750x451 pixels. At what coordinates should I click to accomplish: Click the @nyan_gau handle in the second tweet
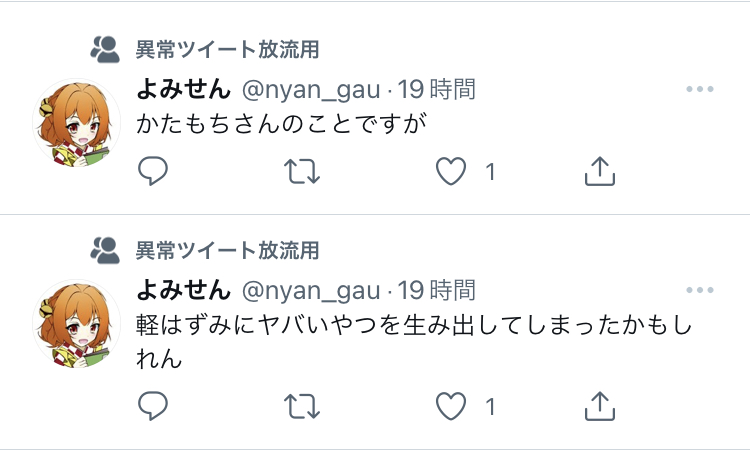(312, 291)
